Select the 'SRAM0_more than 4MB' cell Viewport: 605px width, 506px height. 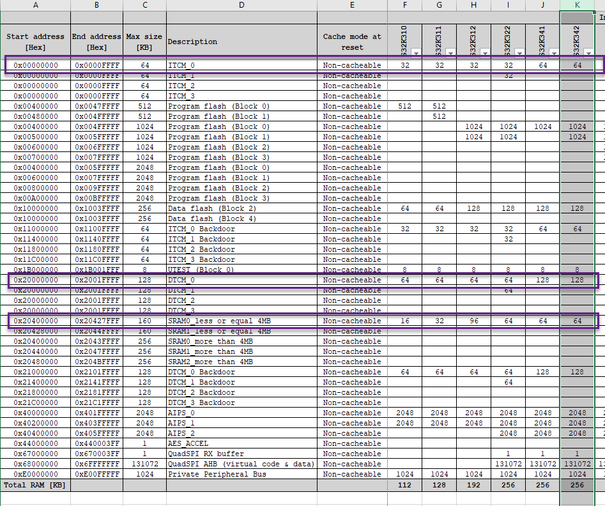[x=242, y=341]
